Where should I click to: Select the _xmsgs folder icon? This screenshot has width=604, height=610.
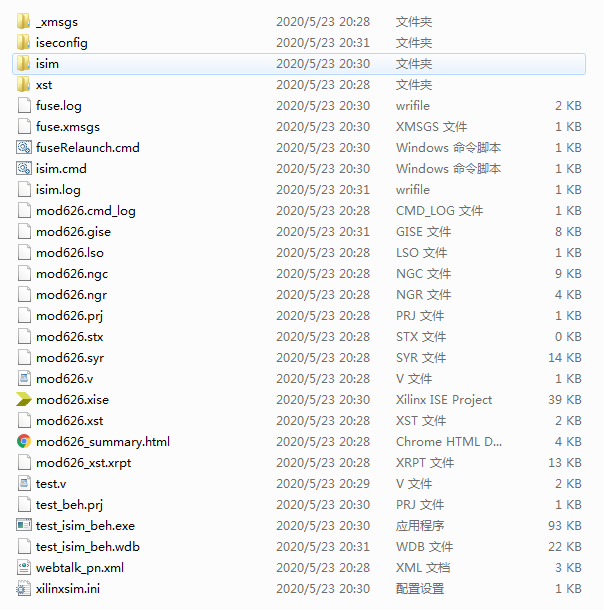23,21
